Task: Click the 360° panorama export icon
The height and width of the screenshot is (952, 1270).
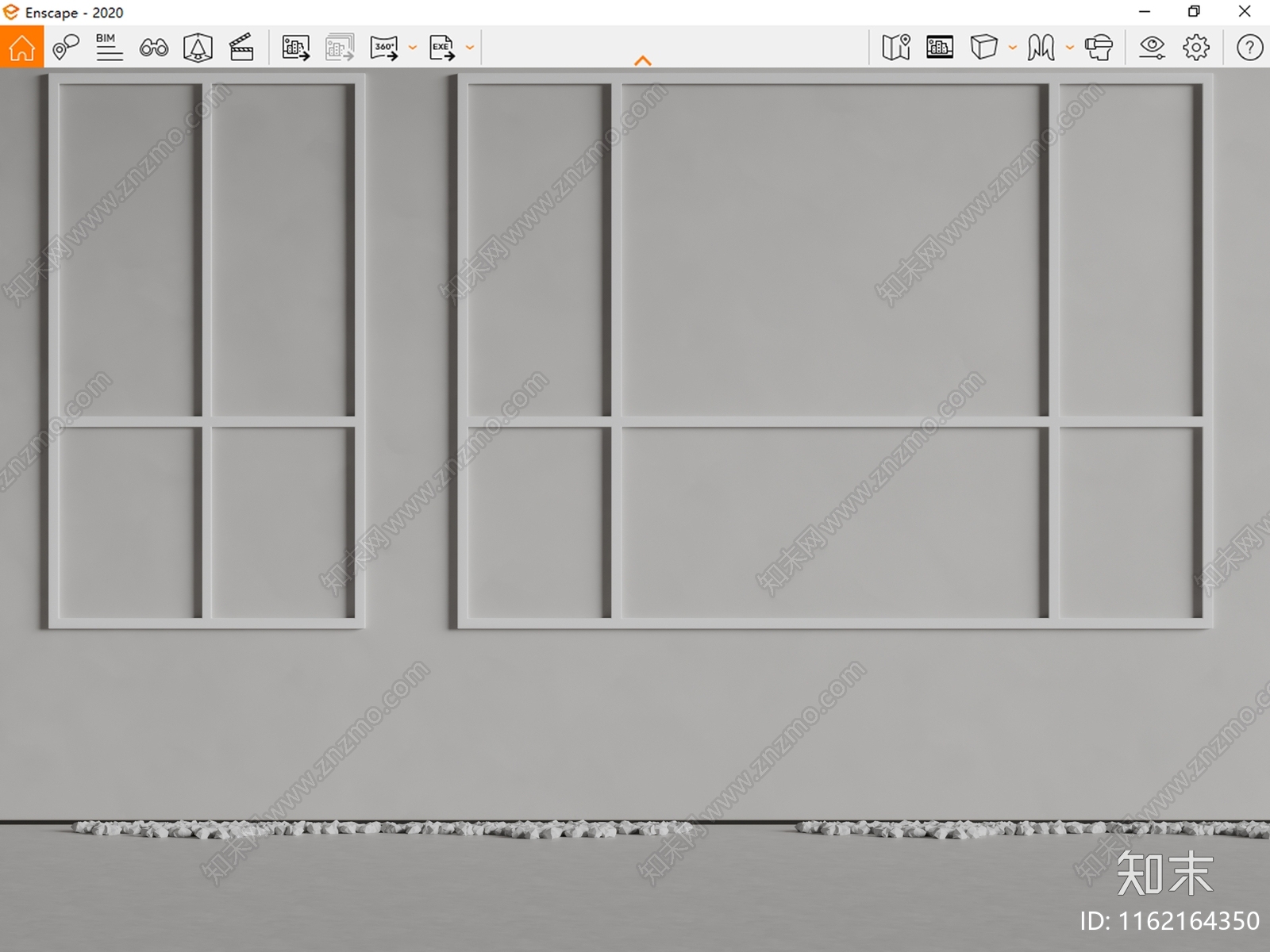Action: (384, 48)
